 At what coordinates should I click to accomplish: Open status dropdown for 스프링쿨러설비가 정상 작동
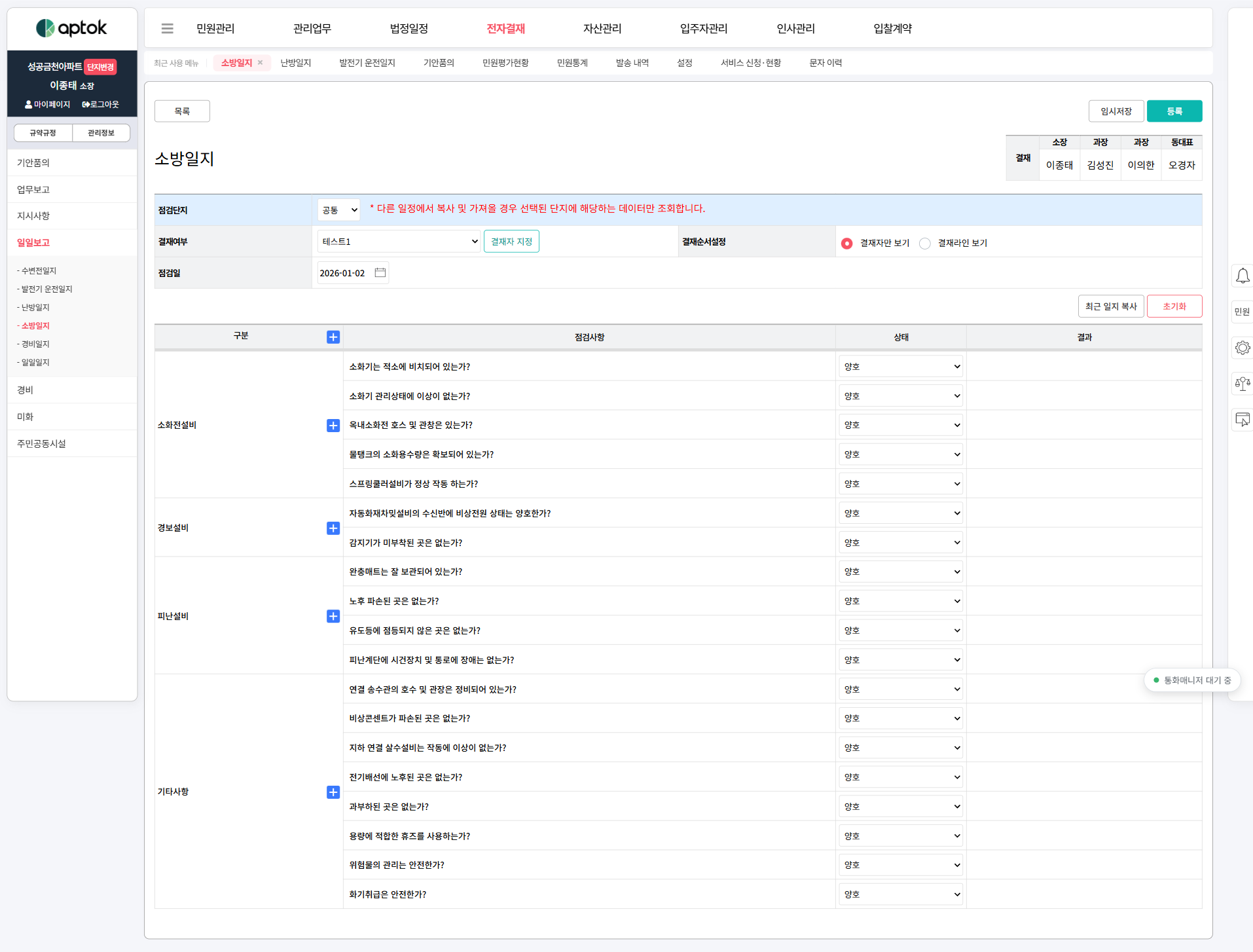coord(901,484)
